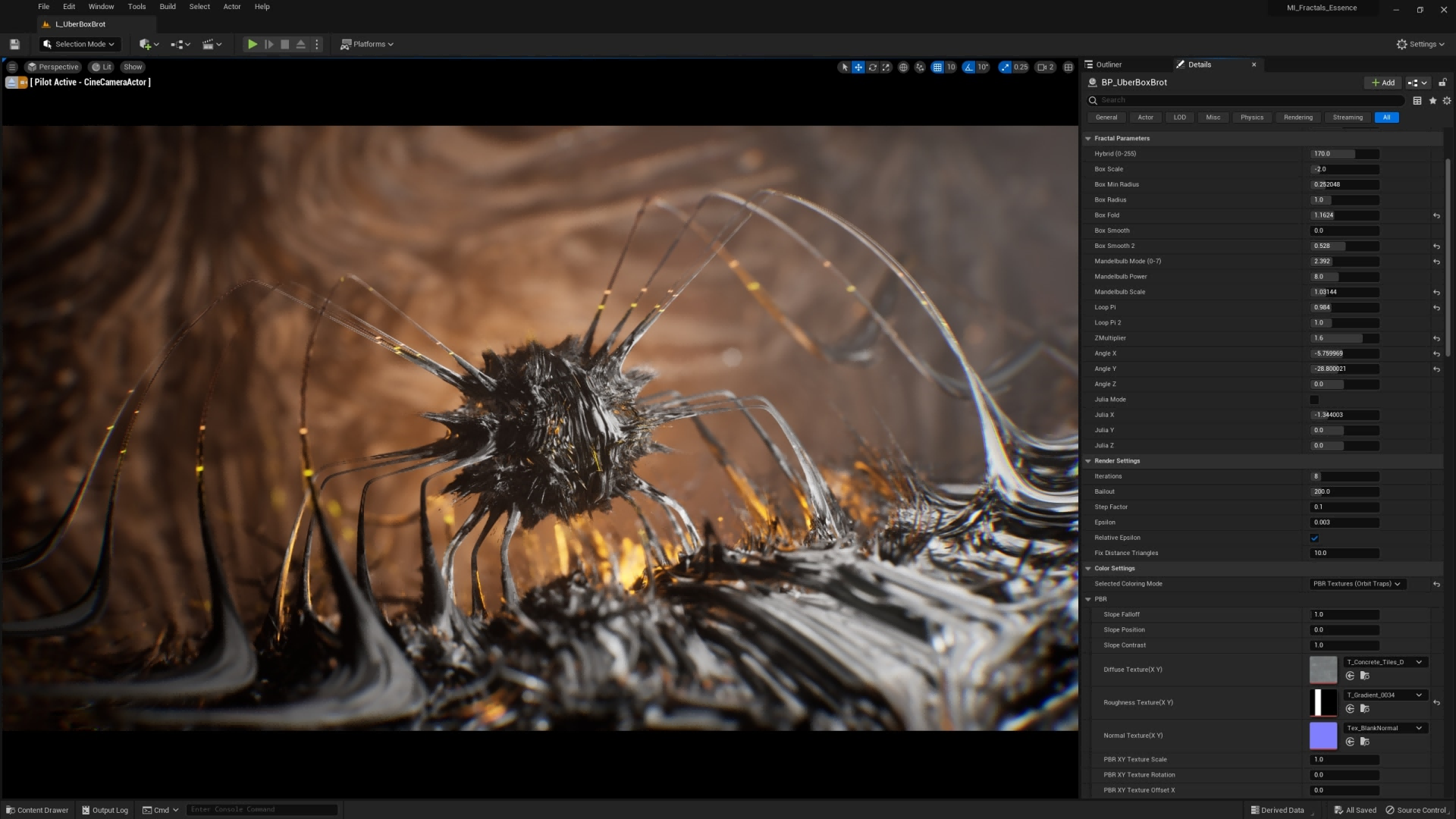Open Selected Coloring Mode dropdown
This screenshot has width=1456, height=819.
coord(1357,584)
